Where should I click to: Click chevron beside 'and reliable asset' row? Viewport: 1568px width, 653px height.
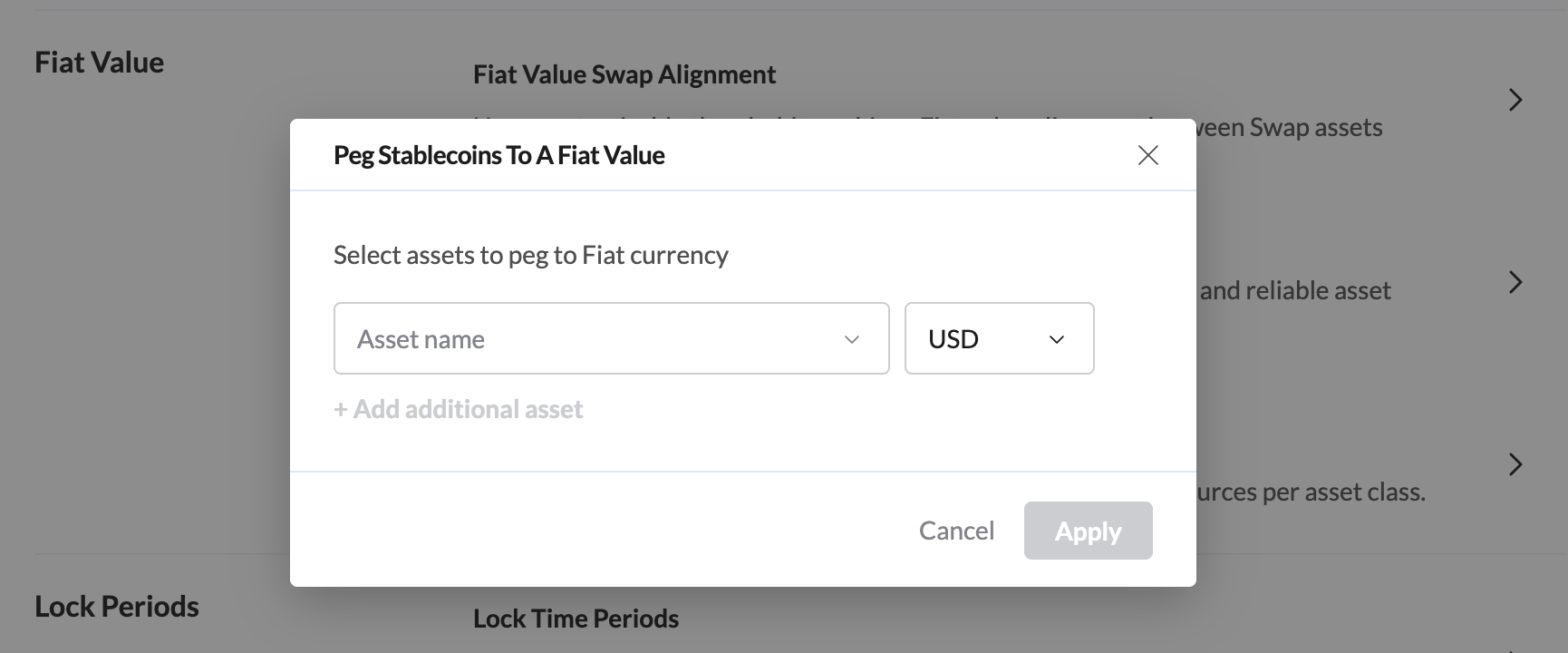[x=1515, y=282]
